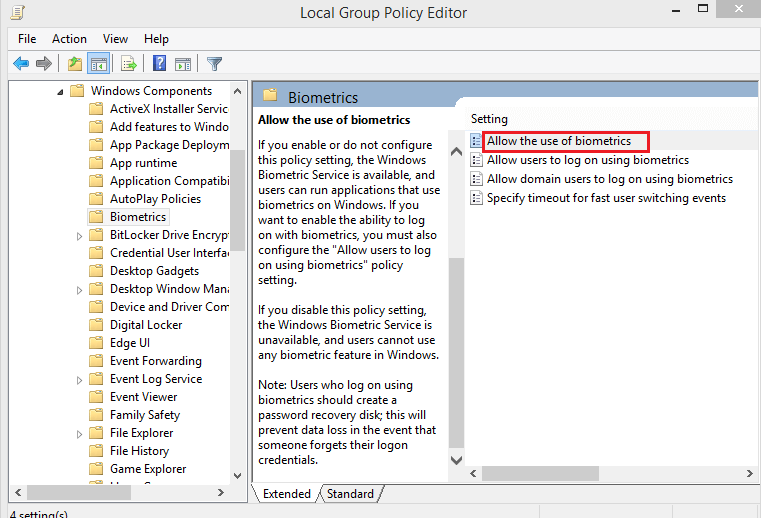Click the Digital Locker folder icon
Screen dimensions: 761x518
point(96,324)
